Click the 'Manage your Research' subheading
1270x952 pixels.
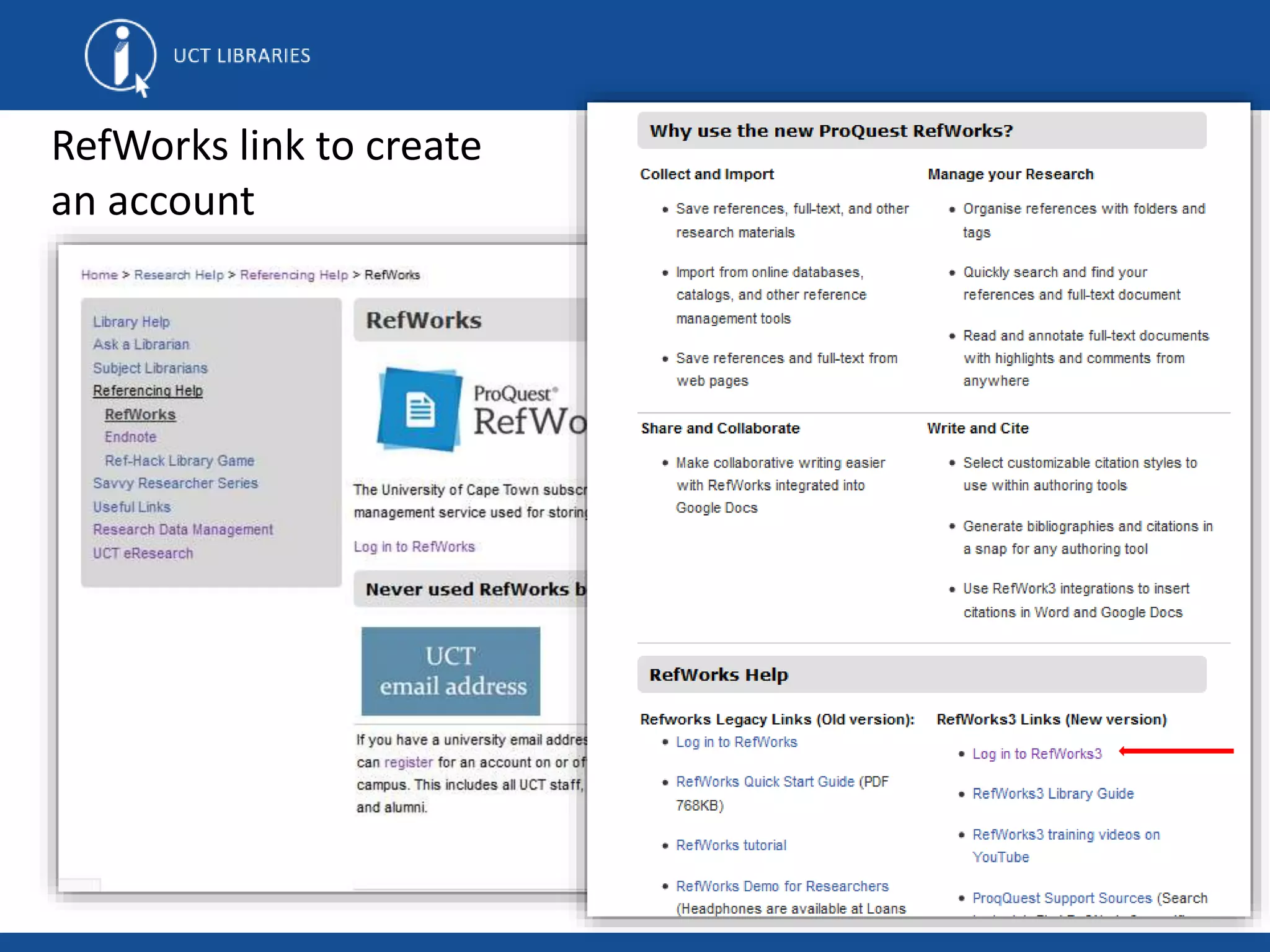1010,174
